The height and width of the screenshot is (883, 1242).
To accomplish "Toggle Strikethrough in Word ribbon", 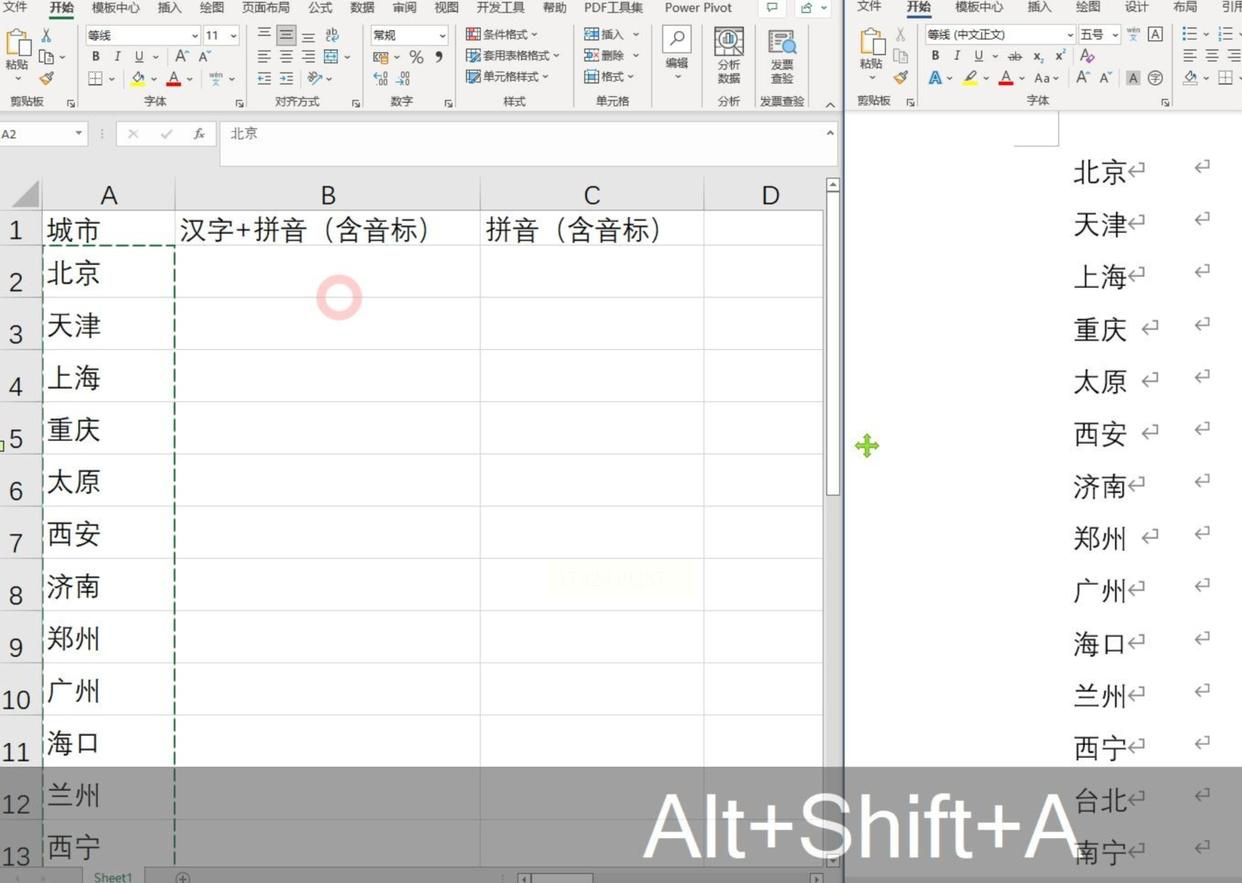I will click(x=1015, y=56).
